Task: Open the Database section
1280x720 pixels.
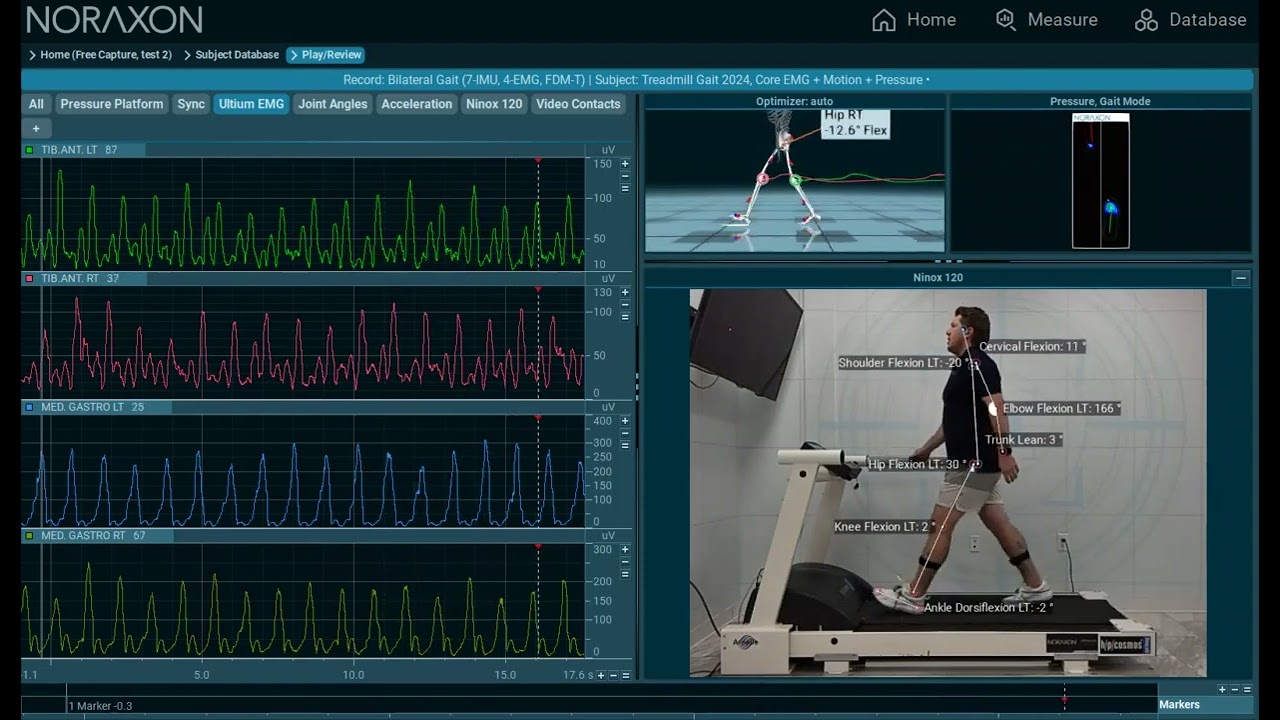Action: pos(1190,20)
